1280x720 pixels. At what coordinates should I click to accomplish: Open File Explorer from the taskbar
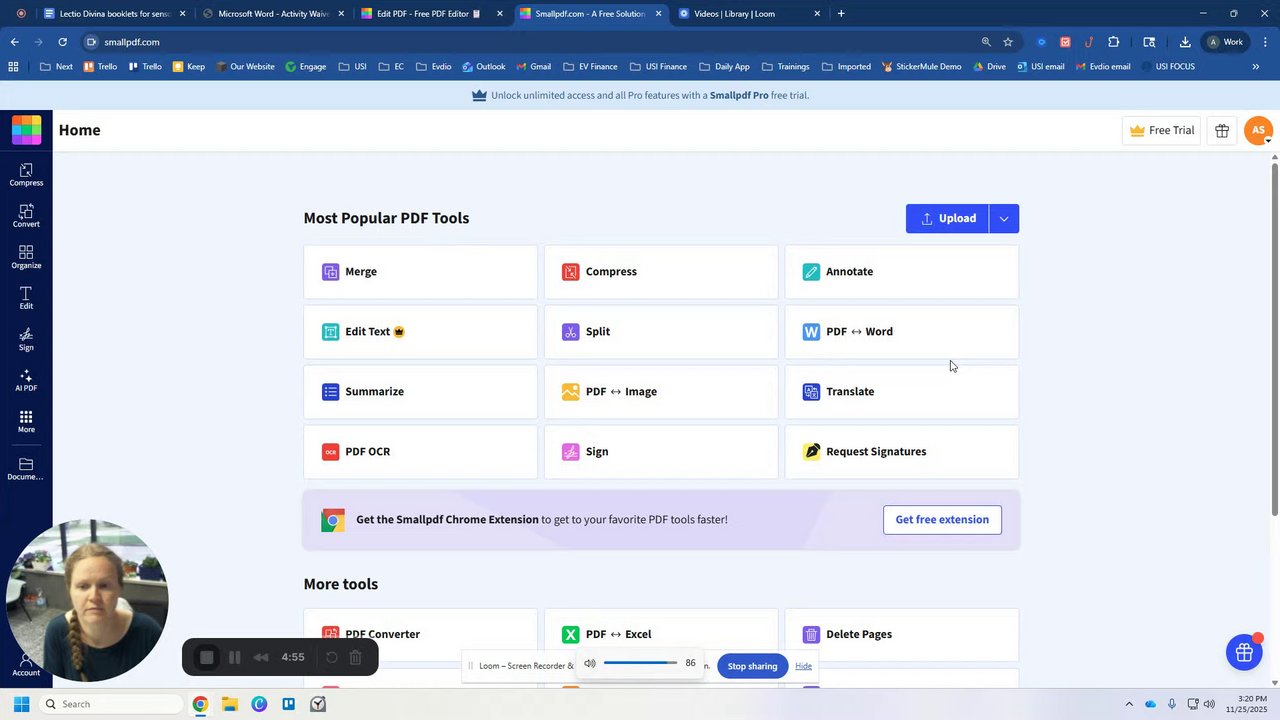[229, 704]
